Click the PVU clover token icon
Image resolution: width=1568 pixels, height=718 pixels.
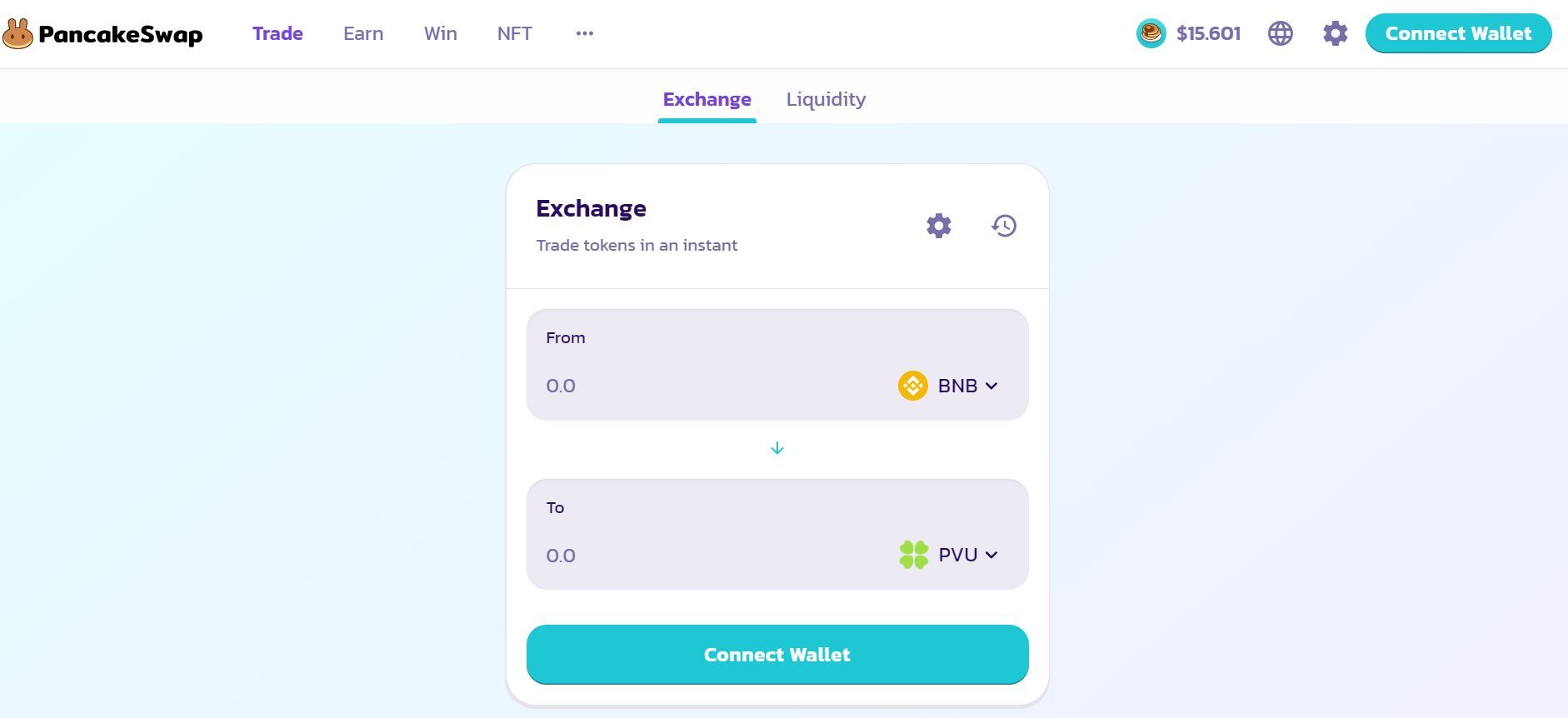click(x=913, y=555)
